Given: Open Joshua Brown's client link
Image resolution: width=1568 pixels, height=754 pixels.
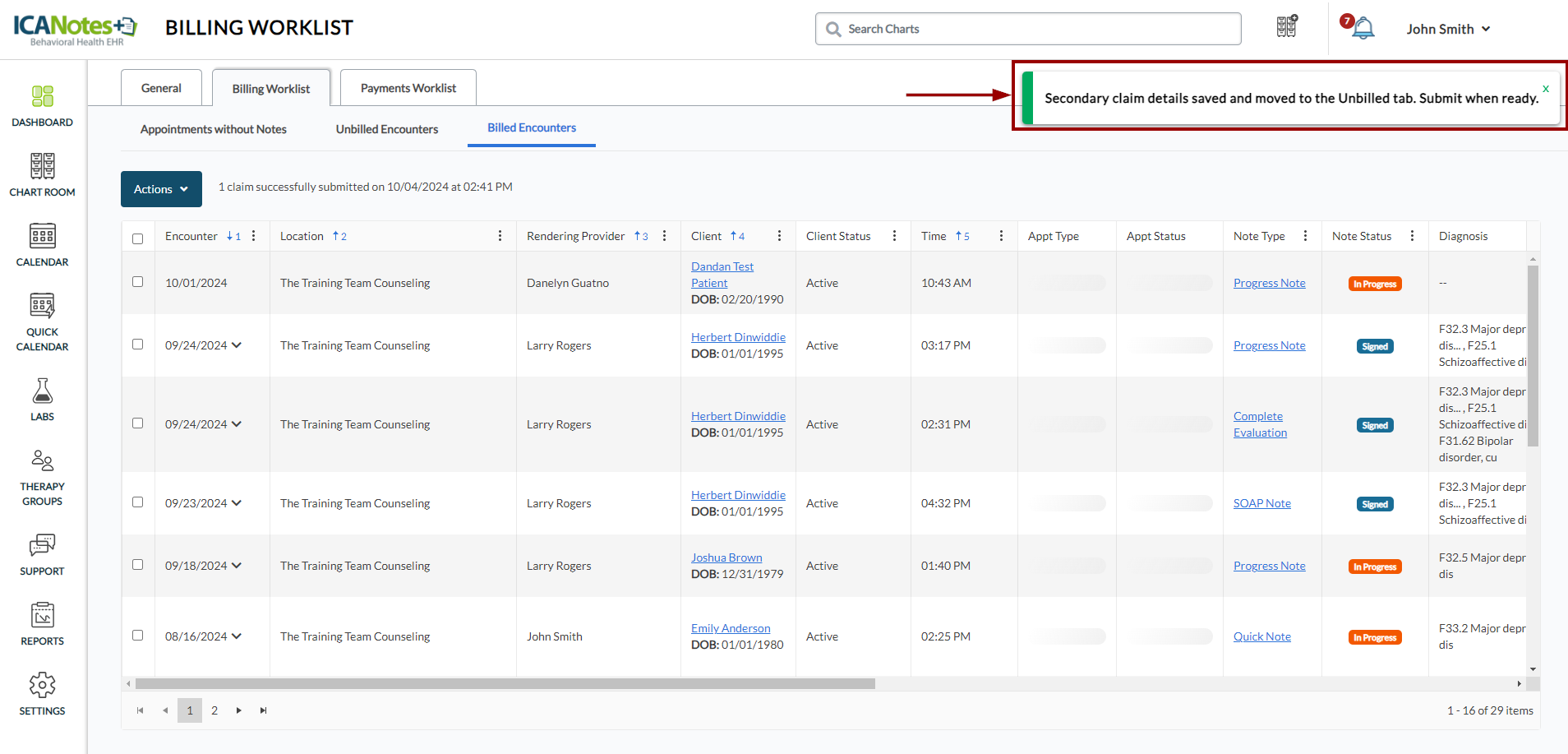Looking at the screenshot, I should pos(726,557).
